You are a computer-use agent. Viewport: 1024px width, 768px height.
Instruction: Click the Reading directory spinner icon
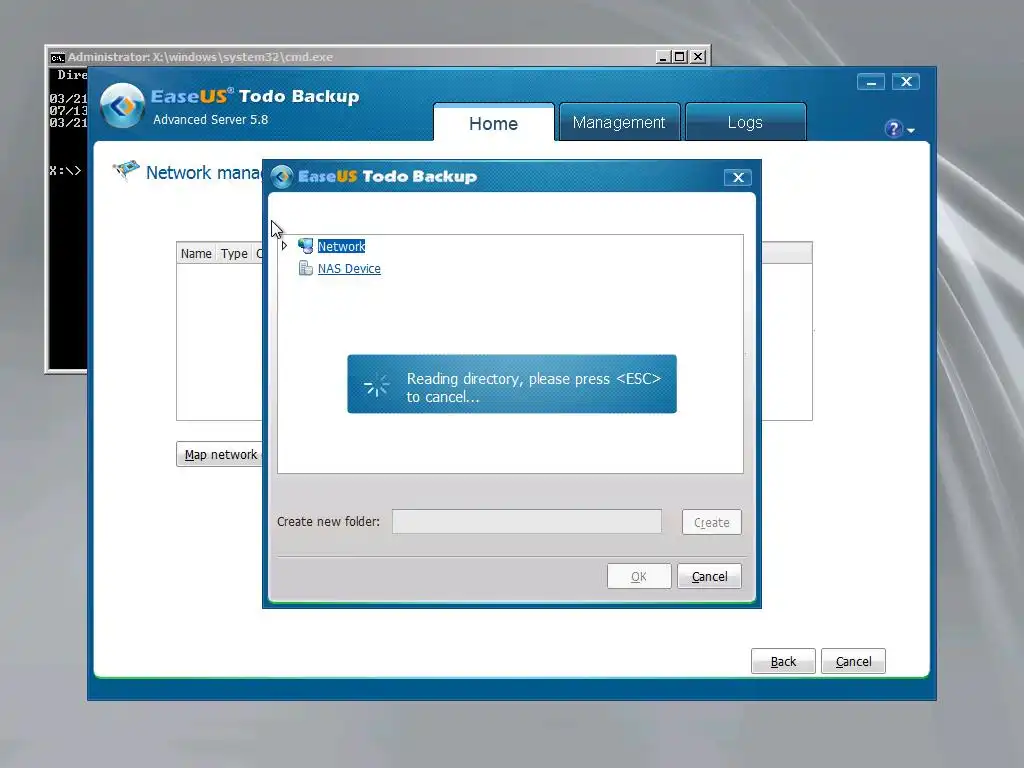[376, 385]
